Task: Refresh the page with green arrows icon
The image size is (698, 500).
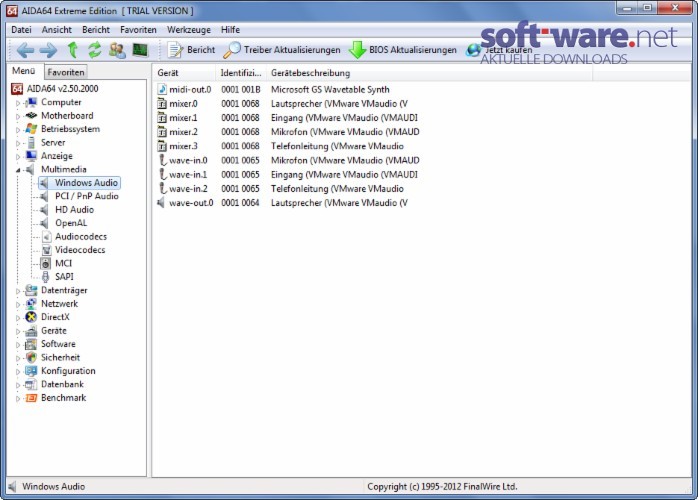Action: click(x=94, y=50)
